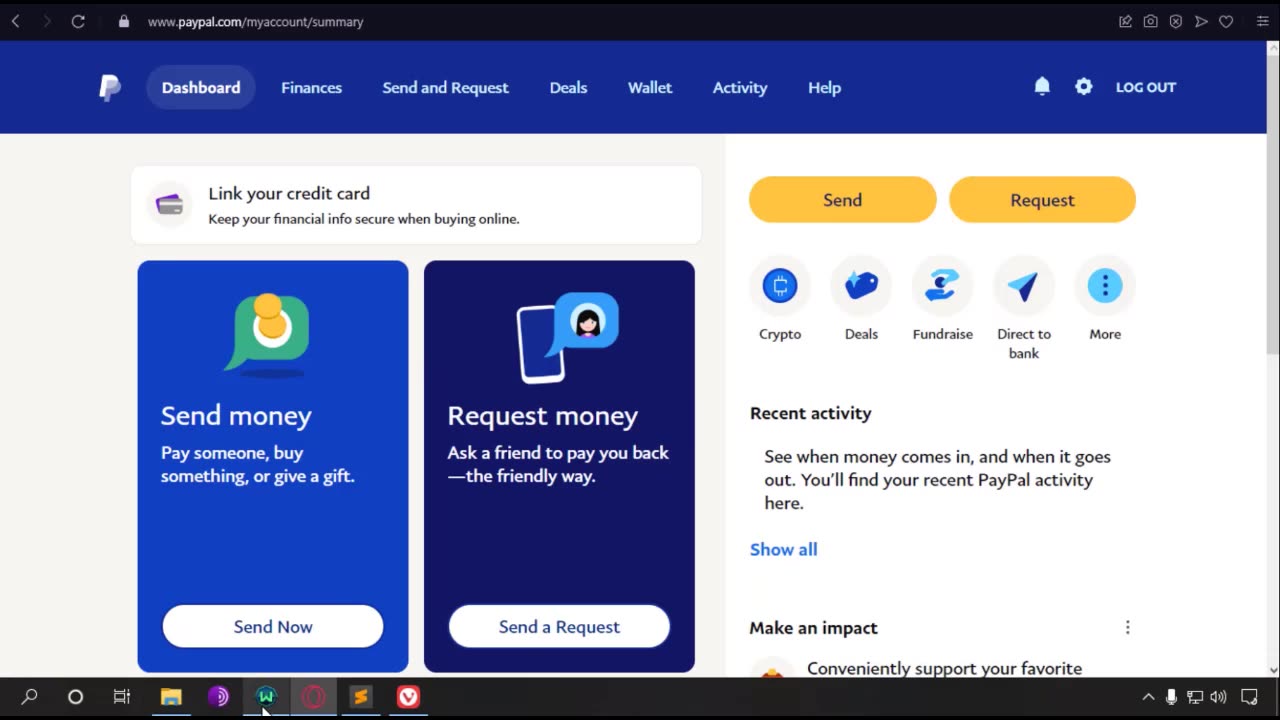Bookmark page with heart icon
Image resolution: width=1280 pixels, height=720 pixels.
click(1226, 21)
